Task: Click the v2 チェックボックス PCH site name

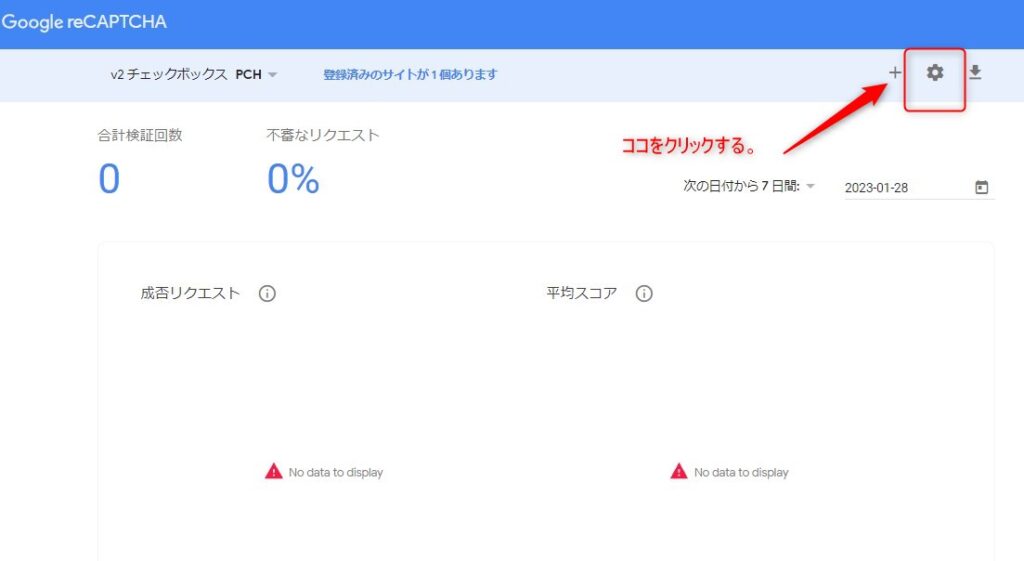Action: tap(185, 74)
